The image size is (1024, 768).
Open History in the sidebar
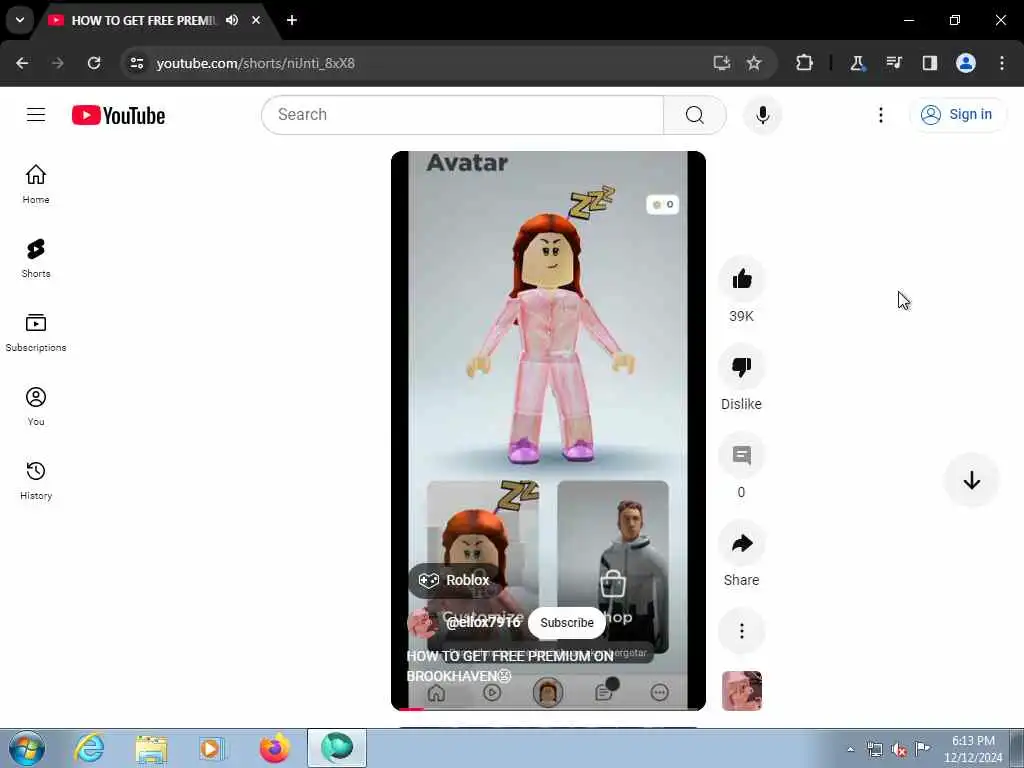point(36,481)
